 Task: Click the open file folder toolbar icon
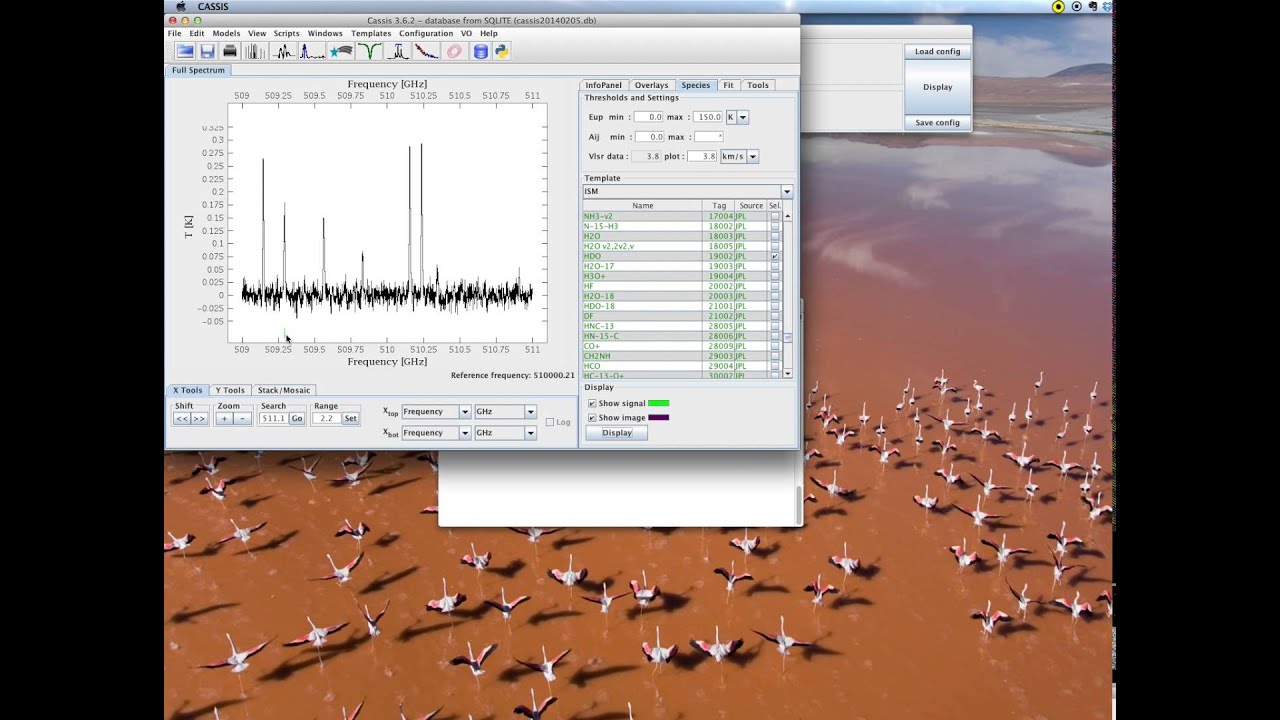185,51
